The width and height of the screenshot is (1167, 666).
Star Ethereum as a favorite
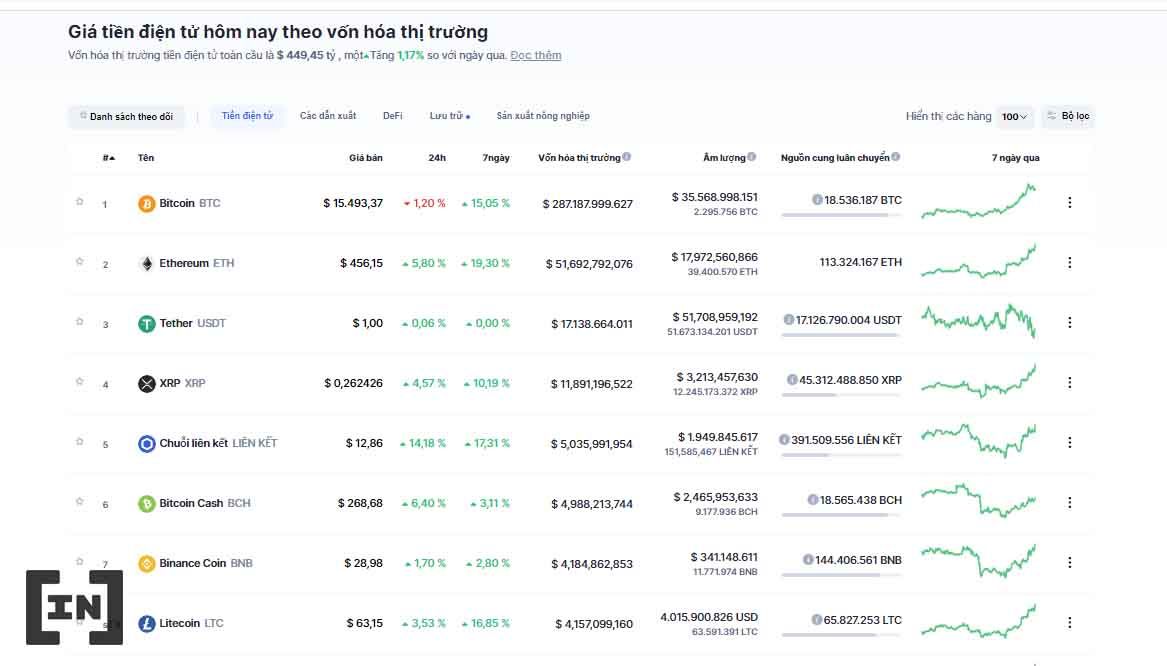[x=80, y=262]
